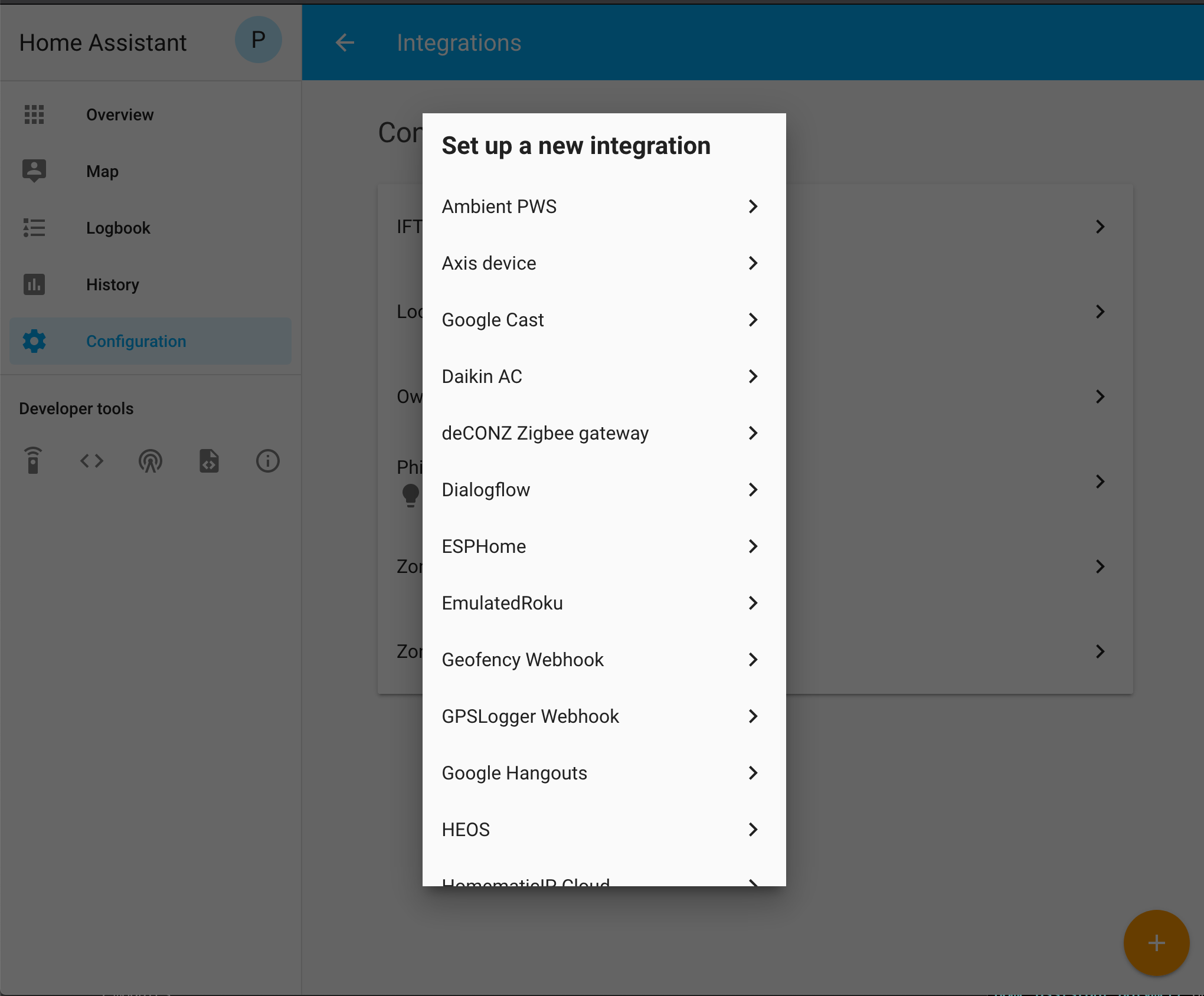Select the Daikin AC integration
The image size is (1204, 996).
482,376
